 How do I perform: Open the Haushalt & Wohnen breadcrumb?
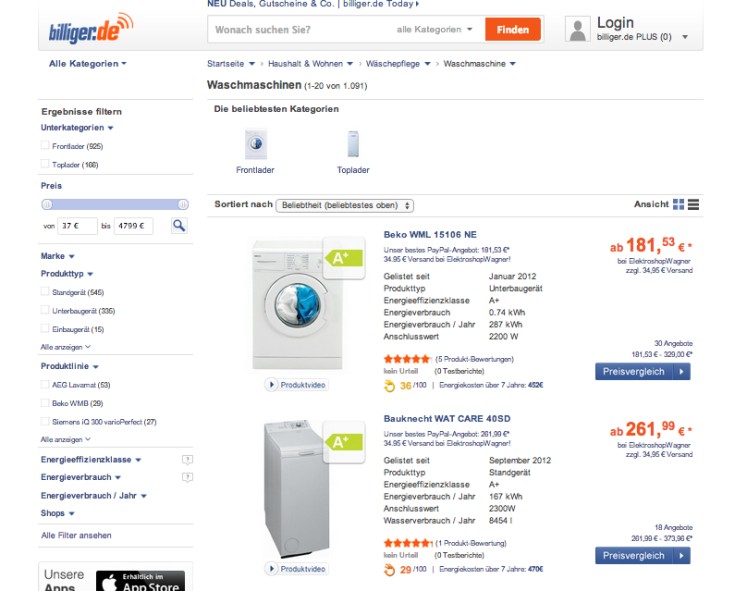(313, 64)
